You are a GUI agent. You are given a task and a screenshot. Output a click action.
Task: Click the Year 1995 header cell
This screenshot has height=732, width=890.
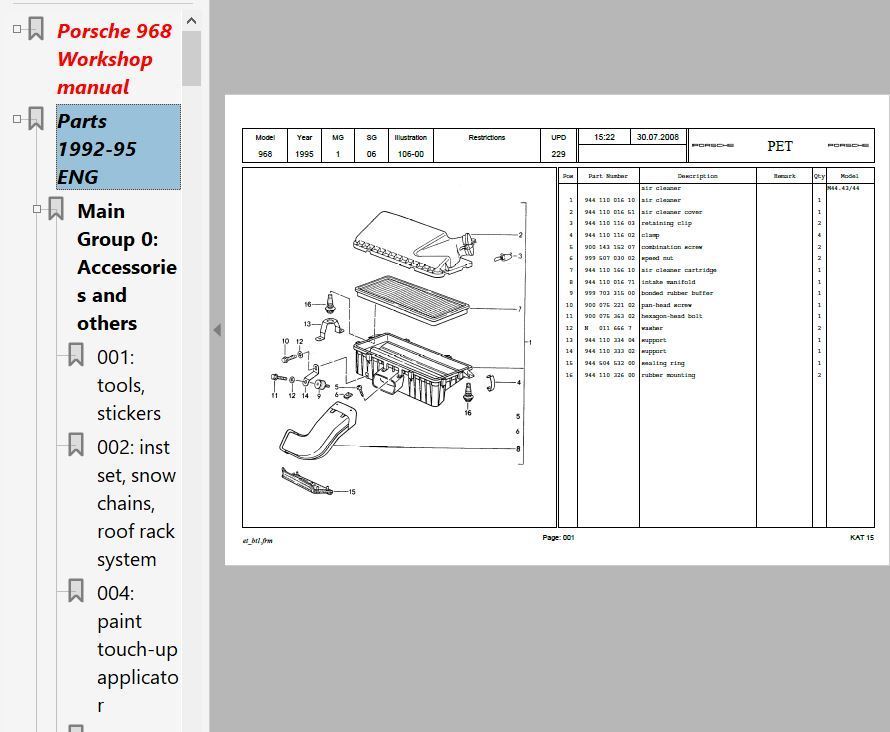[x=304, y=146]
